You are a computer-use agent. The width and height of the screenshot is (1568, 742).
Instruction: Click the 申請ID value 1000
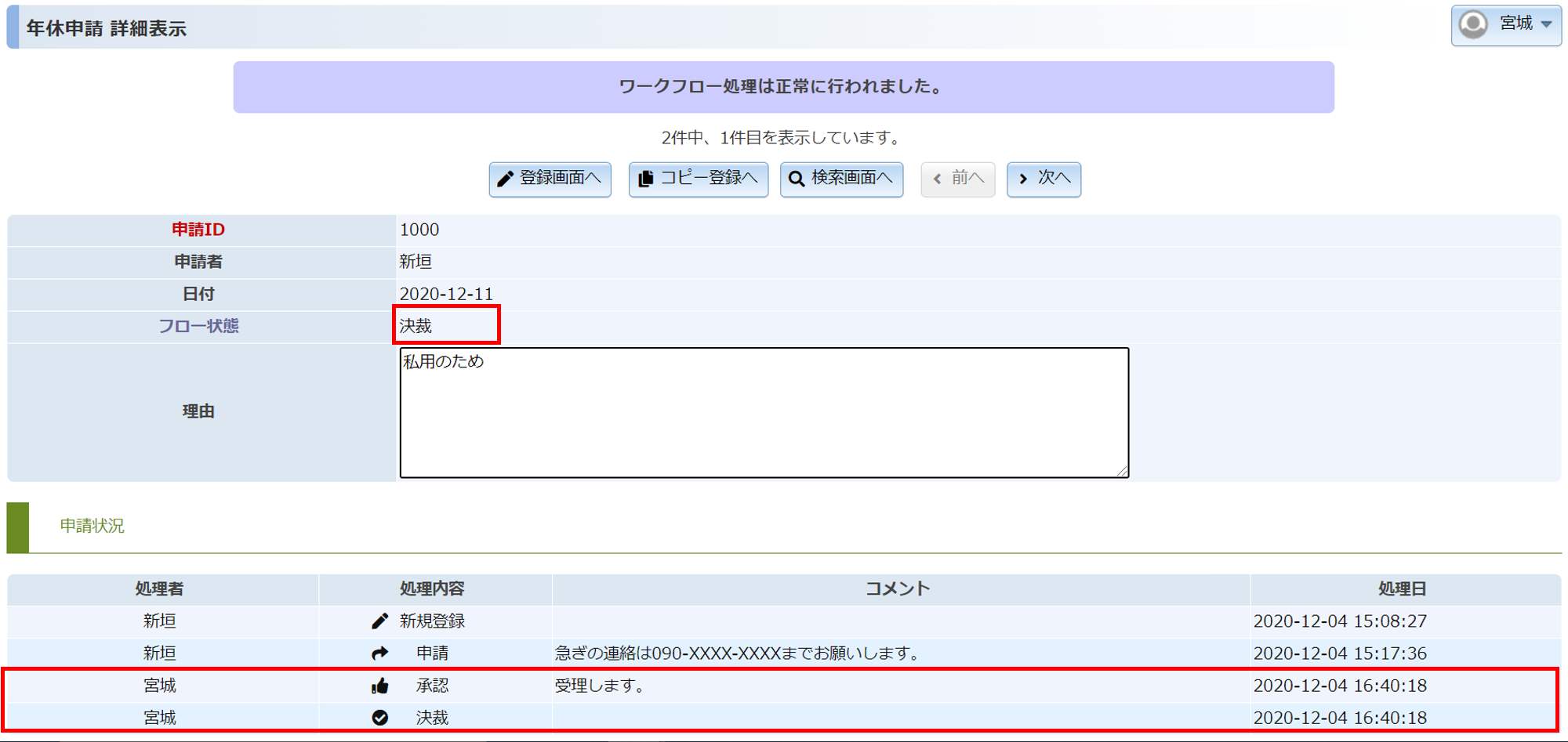(x=419, y=230)
